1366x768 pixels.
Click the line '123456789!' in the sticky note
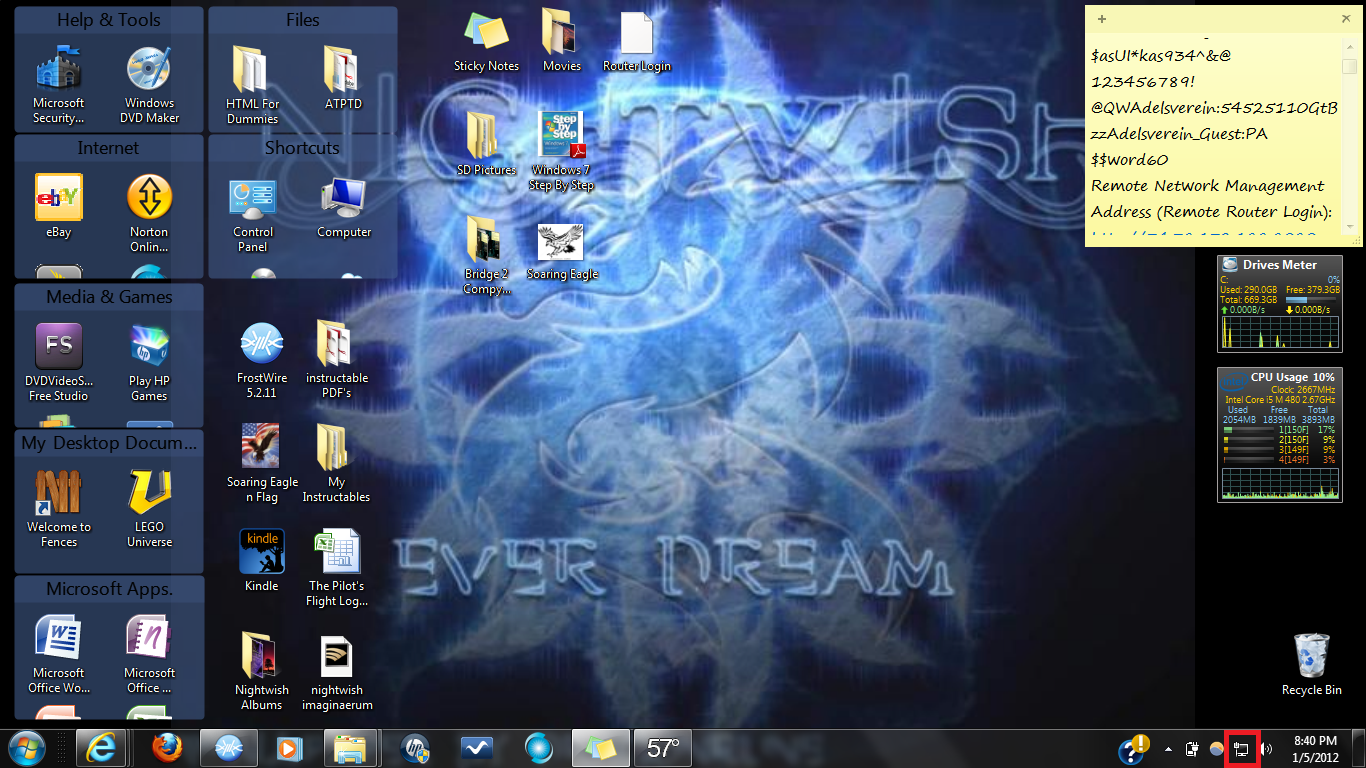pos(1142,81)
